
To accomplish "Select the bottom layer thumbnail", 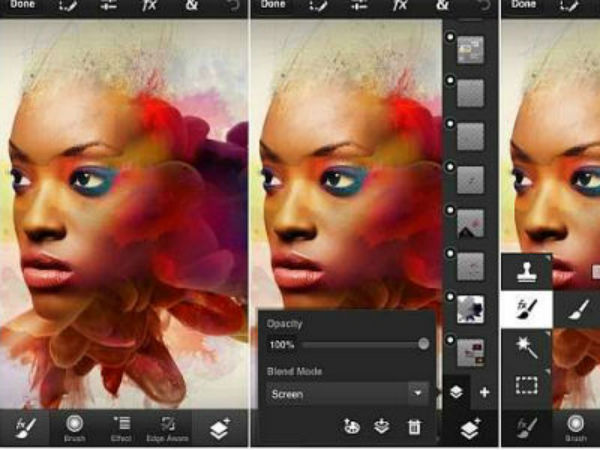I will click(x=471, y=352).
